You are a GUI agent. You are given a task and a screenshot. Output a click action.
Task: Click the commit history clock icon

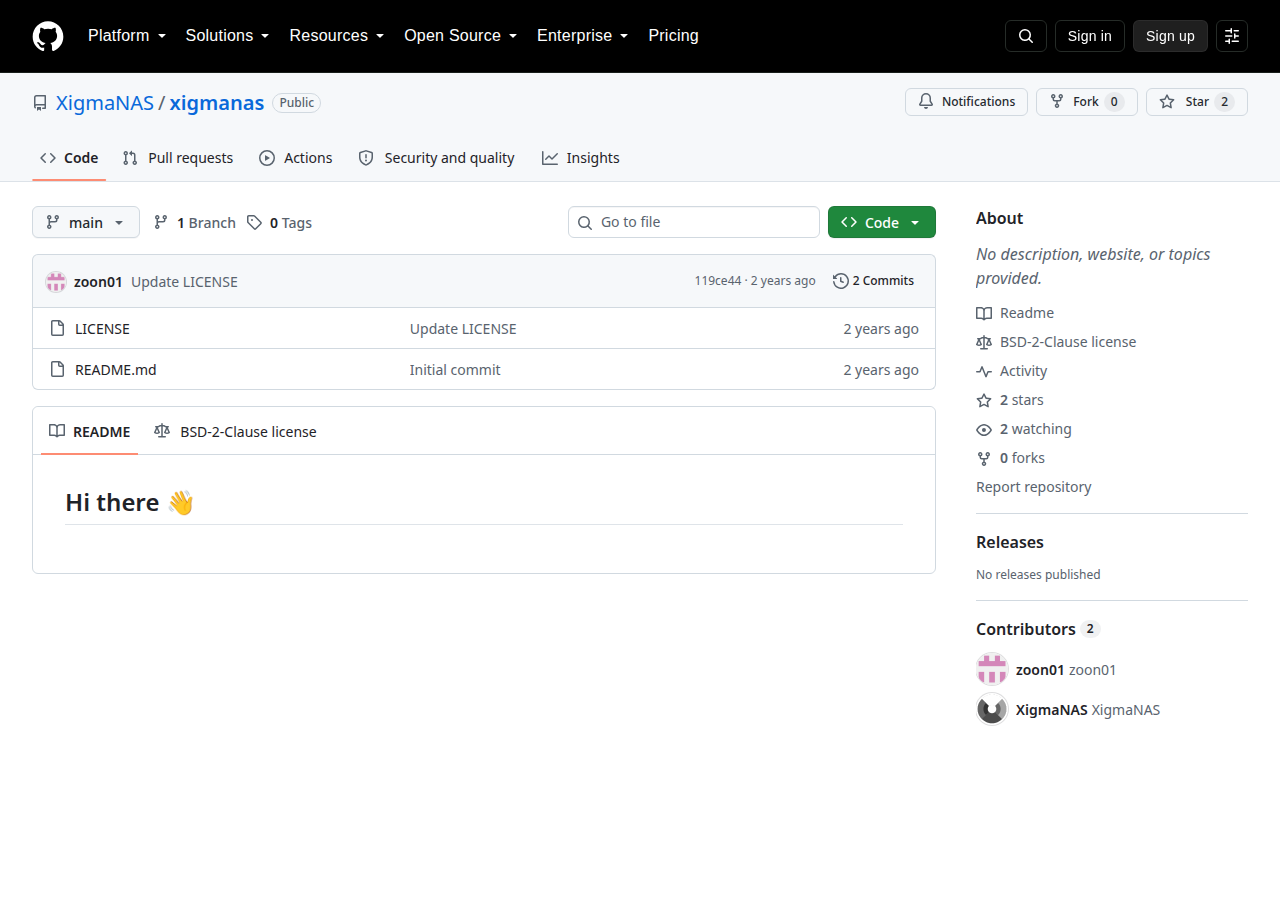click(841, 281)
